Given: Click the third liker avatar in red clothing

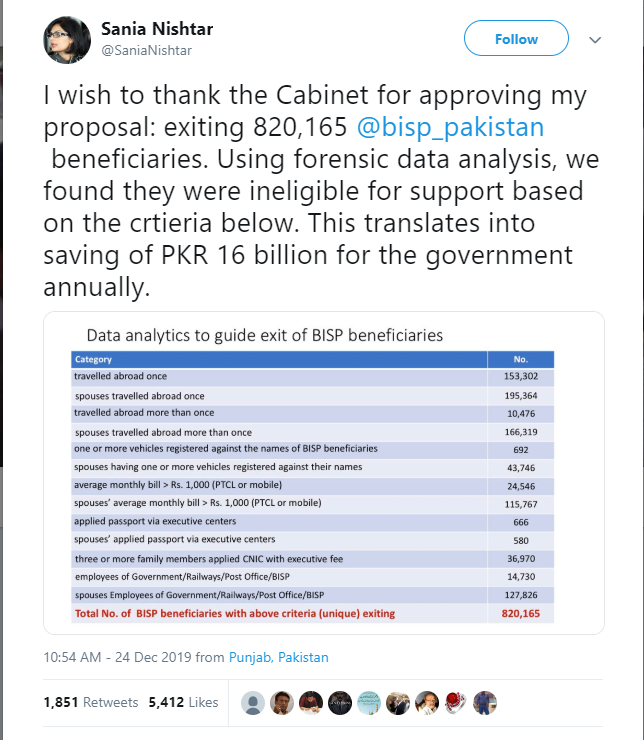Looking at the screenshot, I should 312,703.
